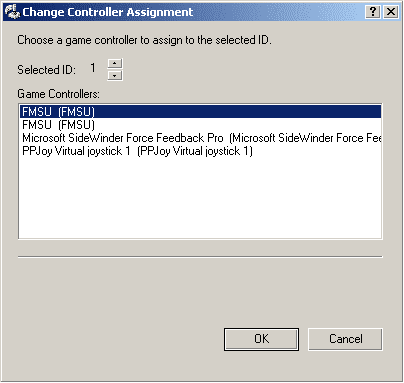The image size is (404, 383).
Task: Decrease Selected ID with down spinner arrow
Action: click(115, 75)
